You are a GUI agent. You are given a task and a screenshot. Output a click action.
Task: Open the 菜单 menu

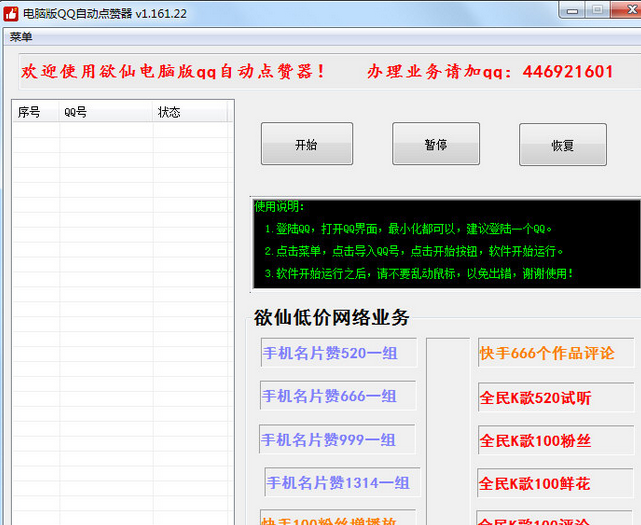pos(21,37)
